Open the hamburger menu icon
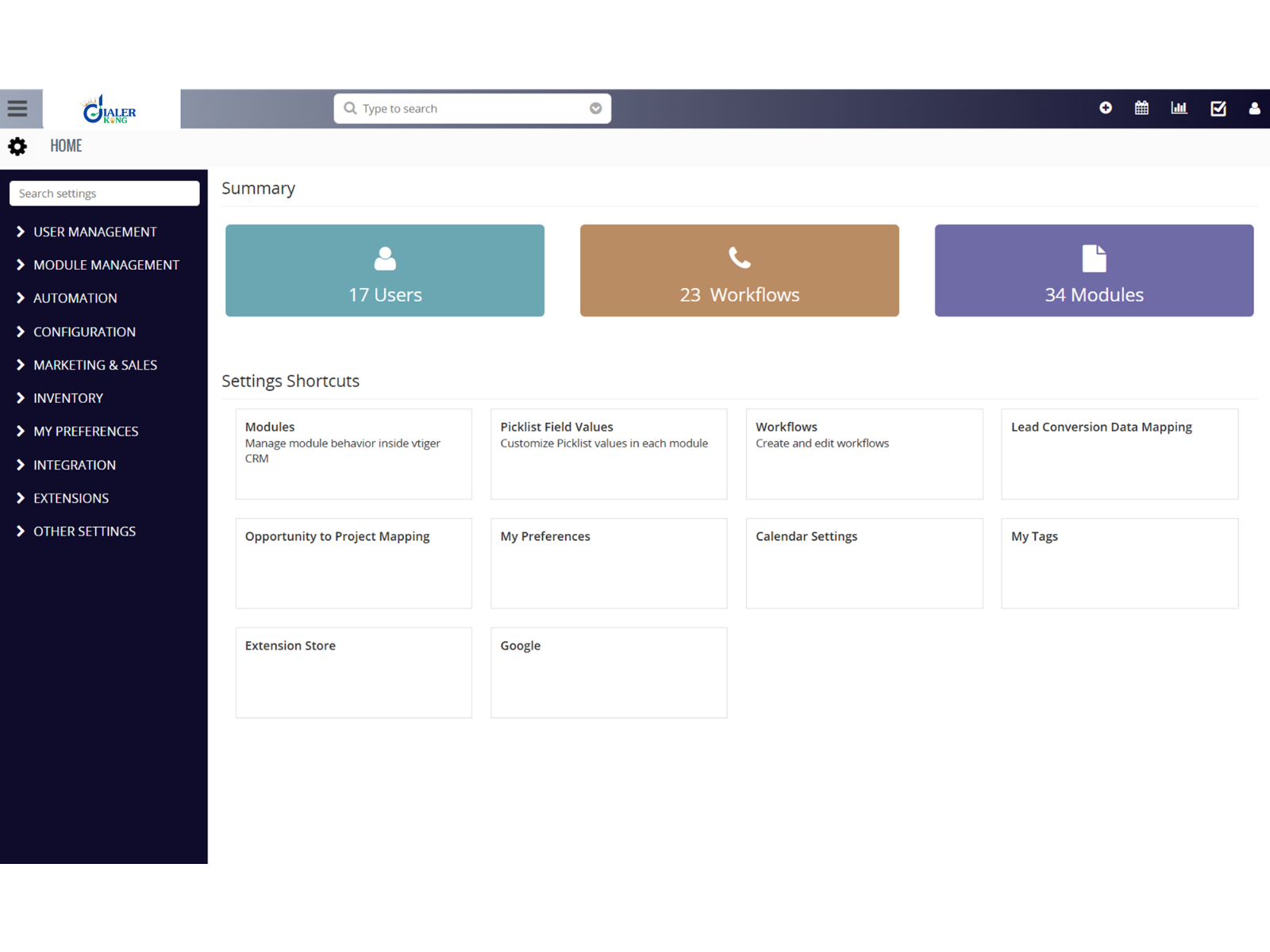 19,108
